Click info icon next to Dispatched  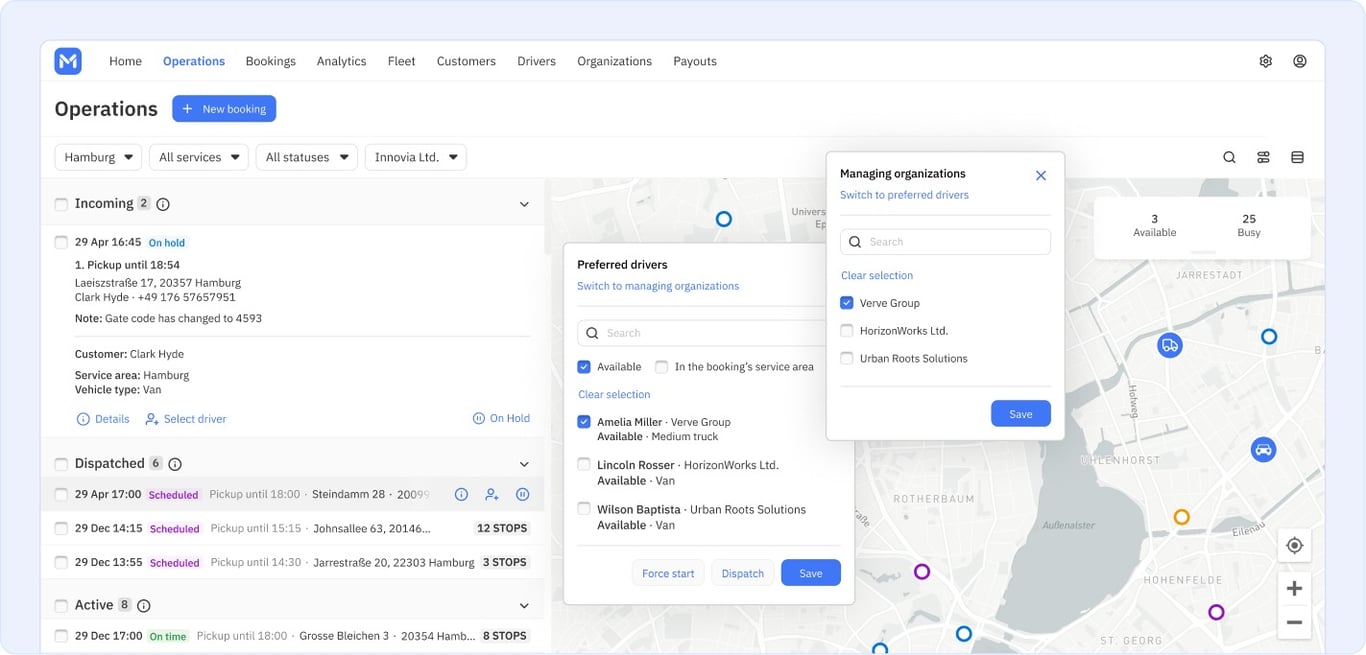click(175, 464)
